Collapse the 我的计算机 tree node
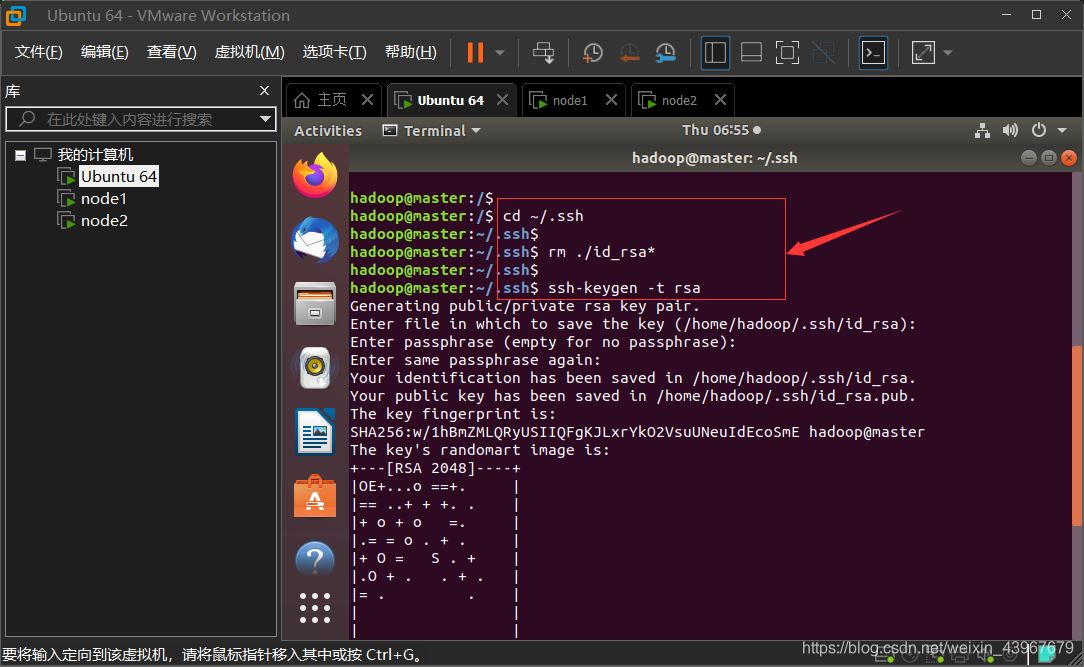The width and height of the screenshot is (1084, 667). [x=20, y=155]
